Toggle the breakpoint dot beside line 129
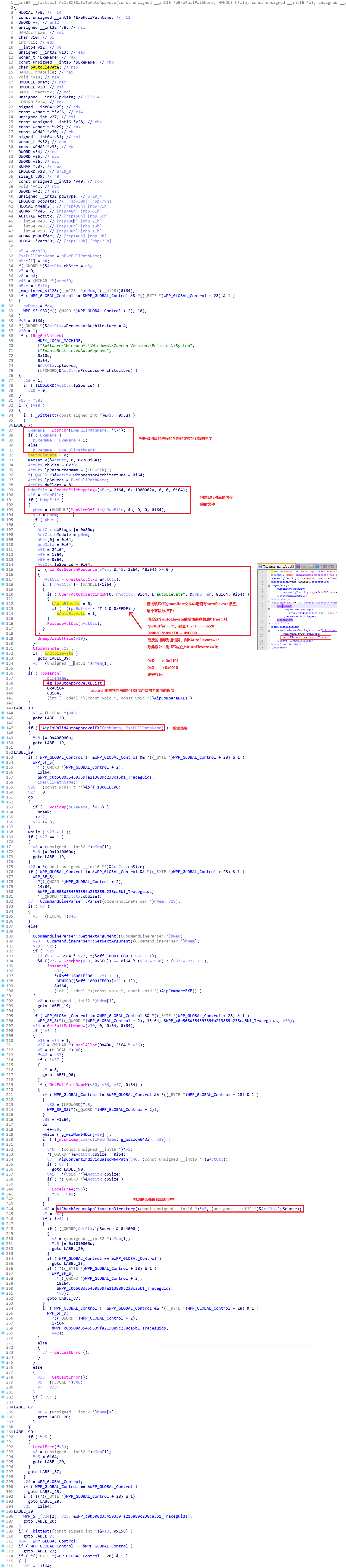 [3, 638]
